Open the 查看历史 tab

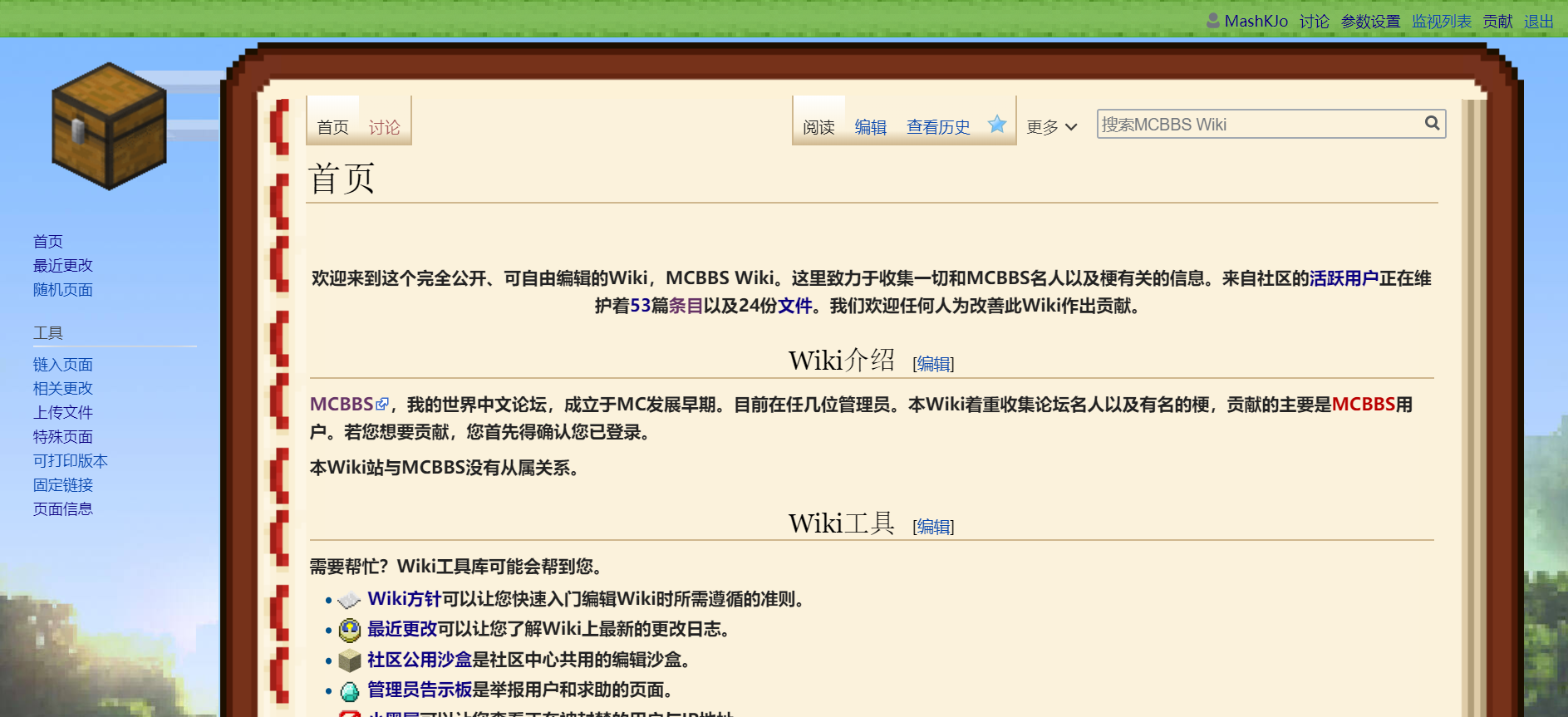938,127
